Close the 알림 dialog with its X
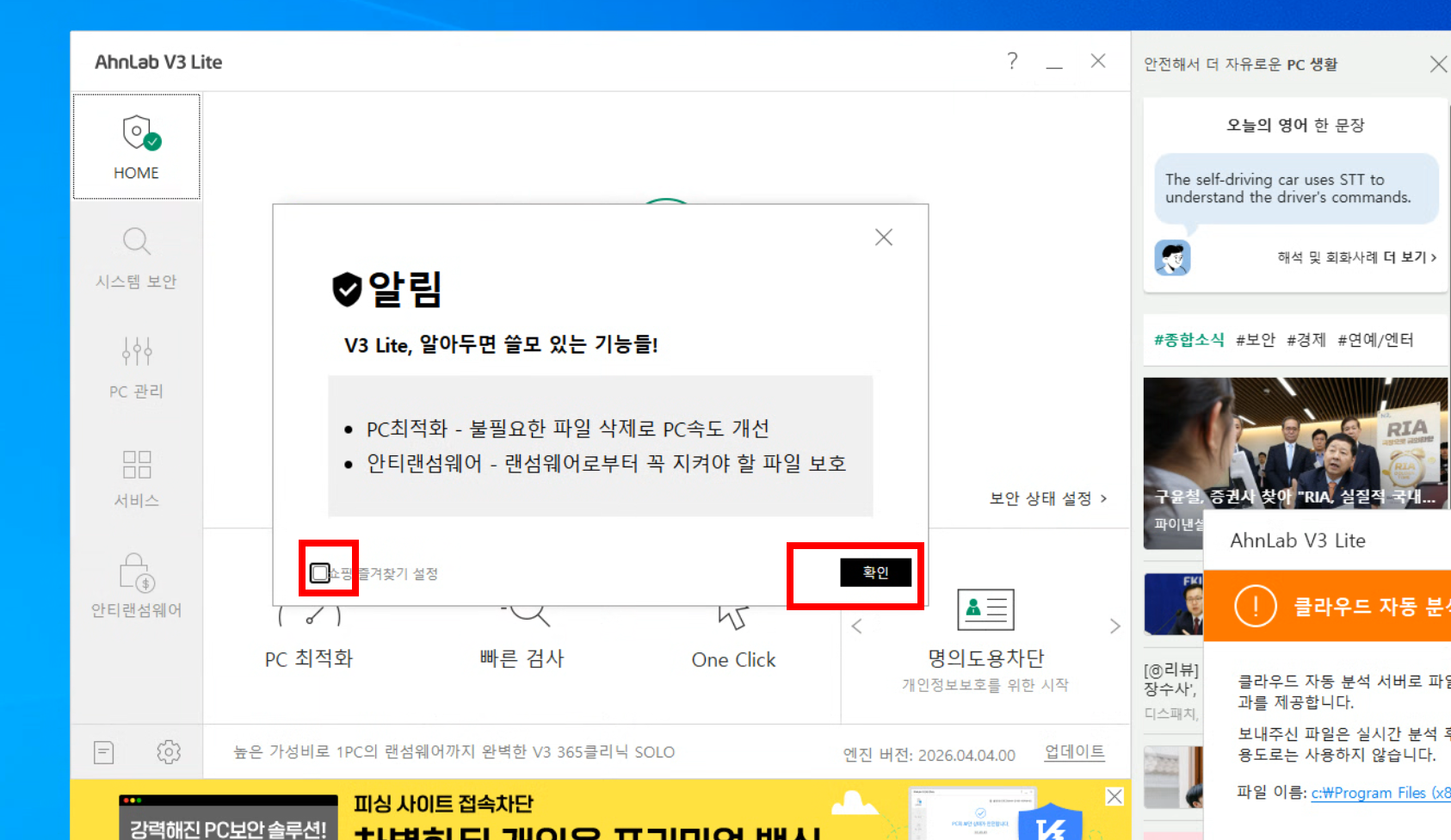Viewport: 1451px width, 840px height. pyautogui.click(x=884, y=238)
